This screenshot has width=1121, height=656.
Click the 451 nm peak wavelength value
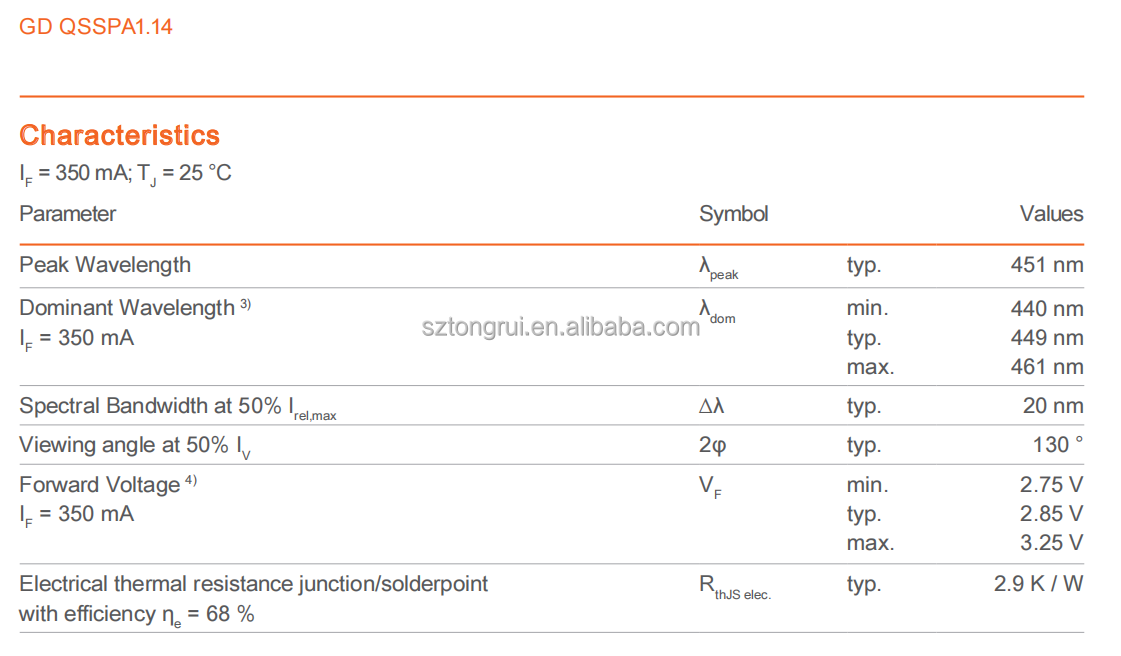pos(1047,265)
